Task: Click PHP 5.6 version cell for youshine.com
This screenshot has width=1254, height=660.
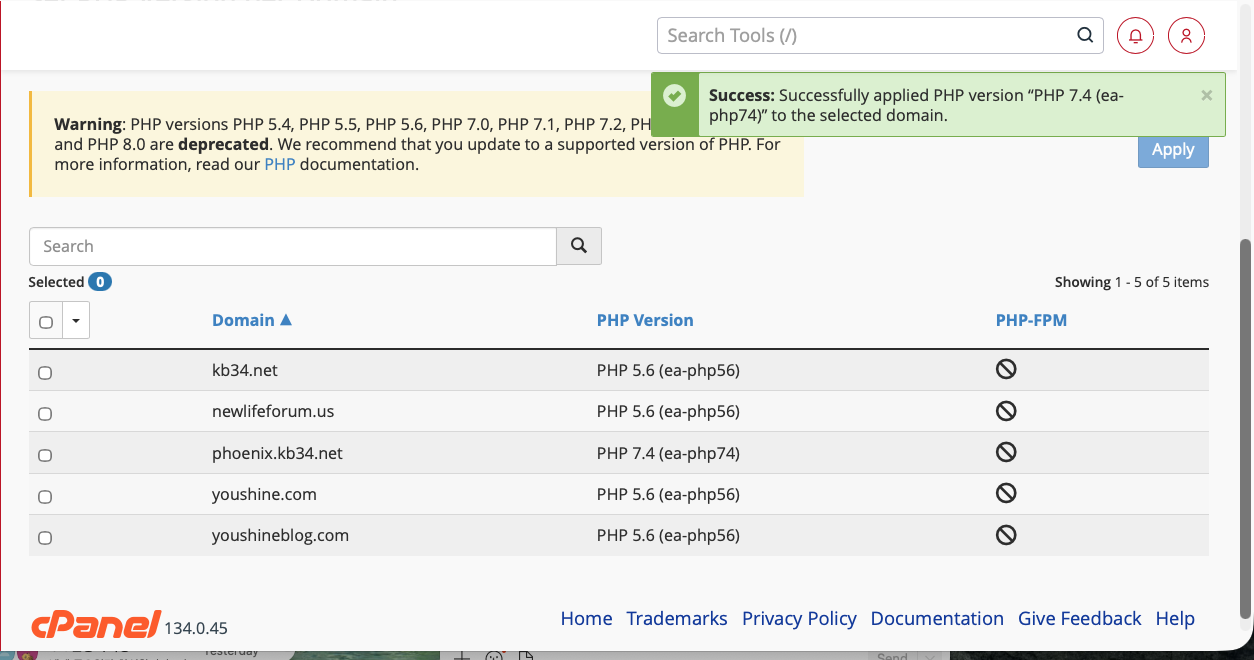Action: click(x=668, y=494)
